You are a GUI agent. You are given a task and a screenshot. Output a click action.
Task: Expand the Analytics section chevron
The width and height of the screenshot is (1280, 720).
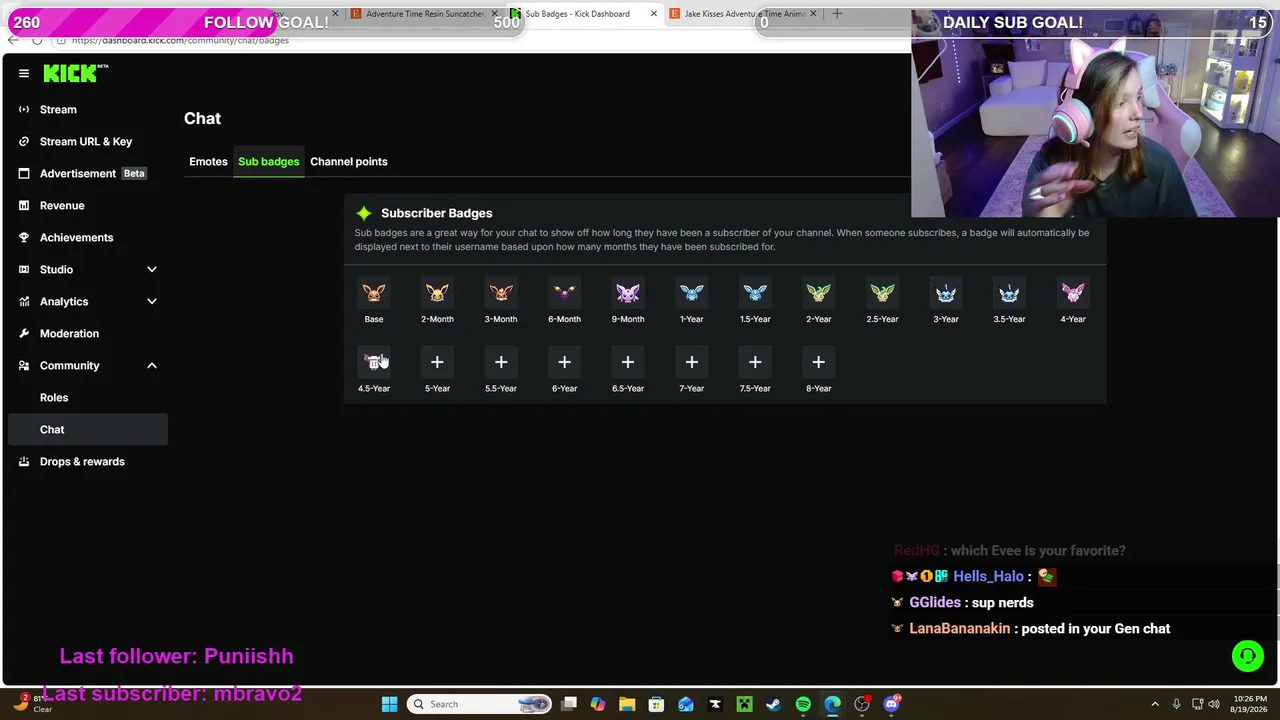click(152, 301)
